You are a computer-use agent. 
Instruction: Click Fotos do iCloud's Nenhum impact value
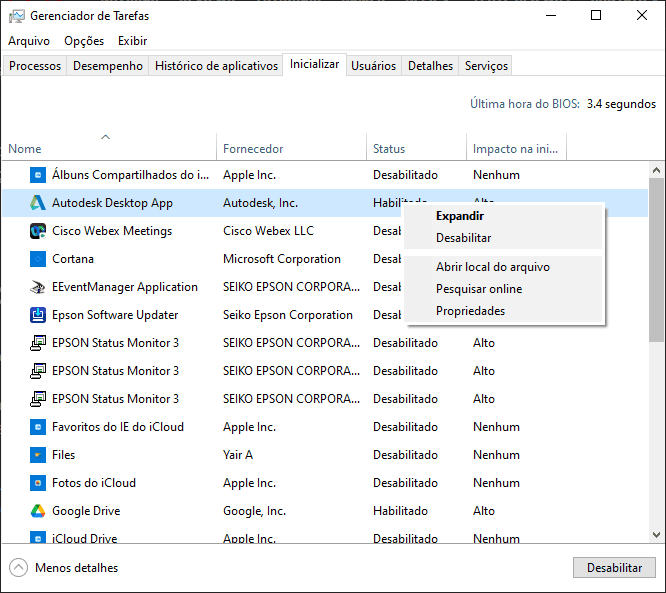(x=496, y=483)
